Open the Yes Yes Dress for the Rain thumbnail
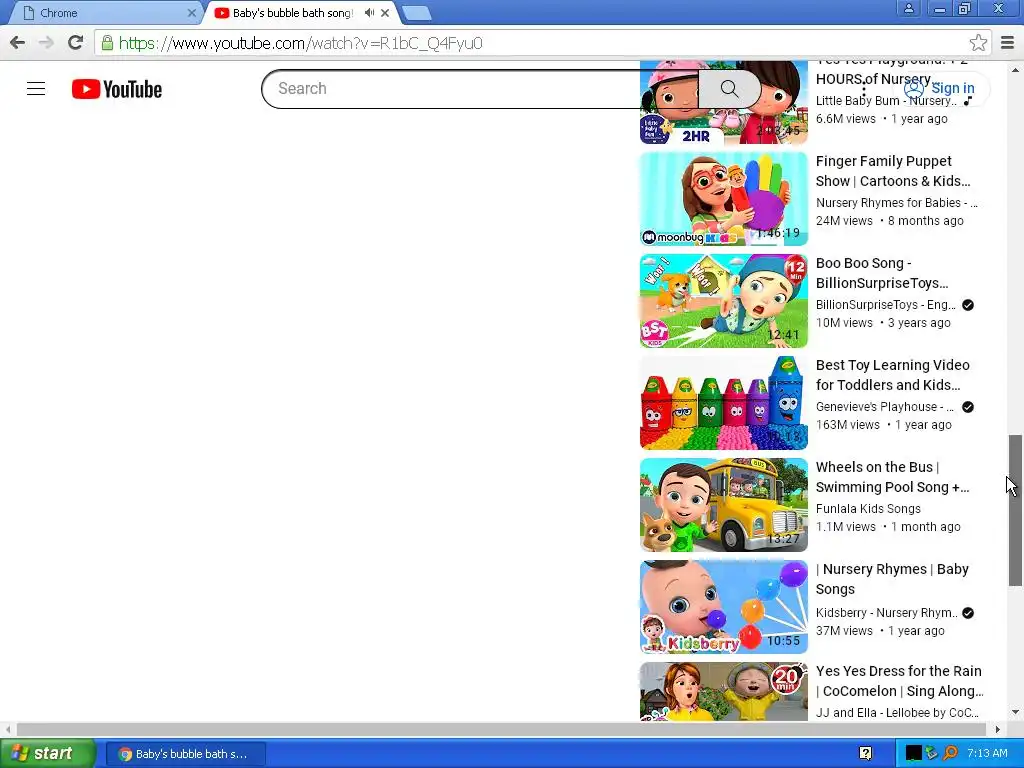The width and height of the screenshot is (1024, 768). [x=724, y=691]
